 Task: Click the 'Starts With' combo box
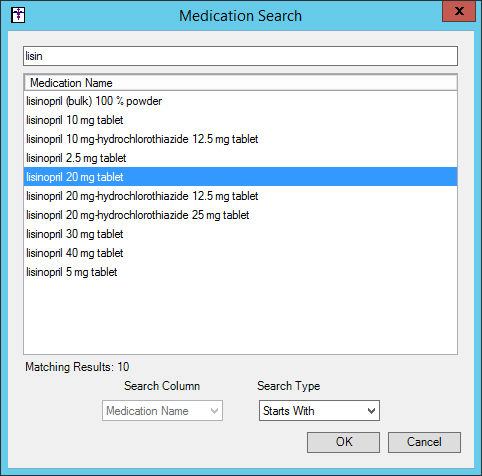point(319,411)
